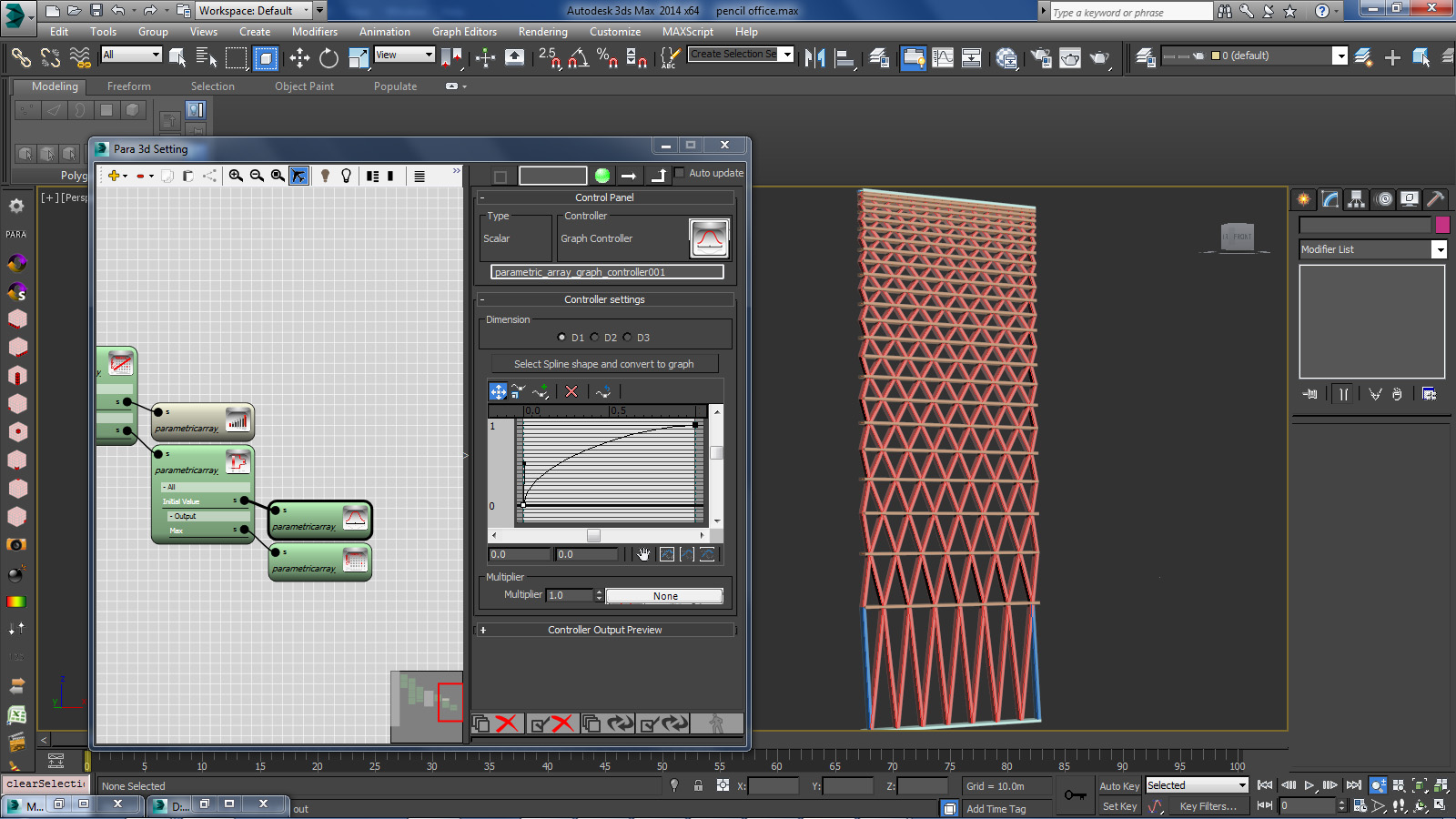Image resolution: width=1456 pixels, height=819 pixels.
Task: Click the None multiplier button
Action: (x=664, y=596)
